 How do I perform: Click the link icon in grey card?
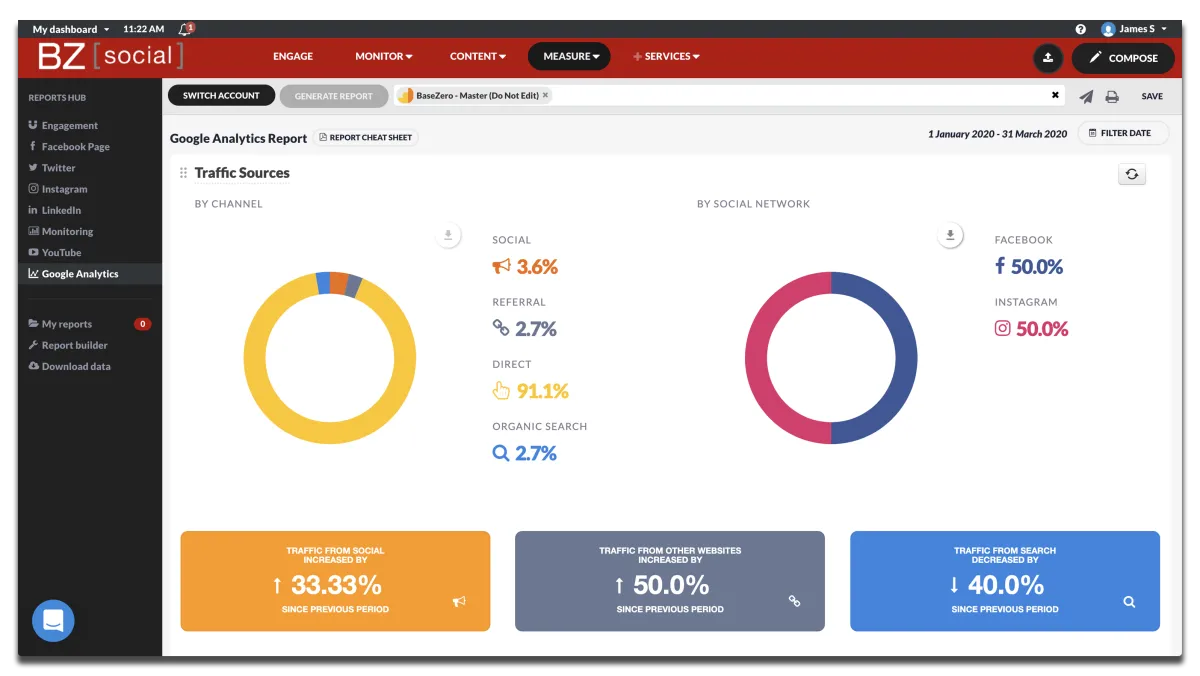[x=794, y=602]
